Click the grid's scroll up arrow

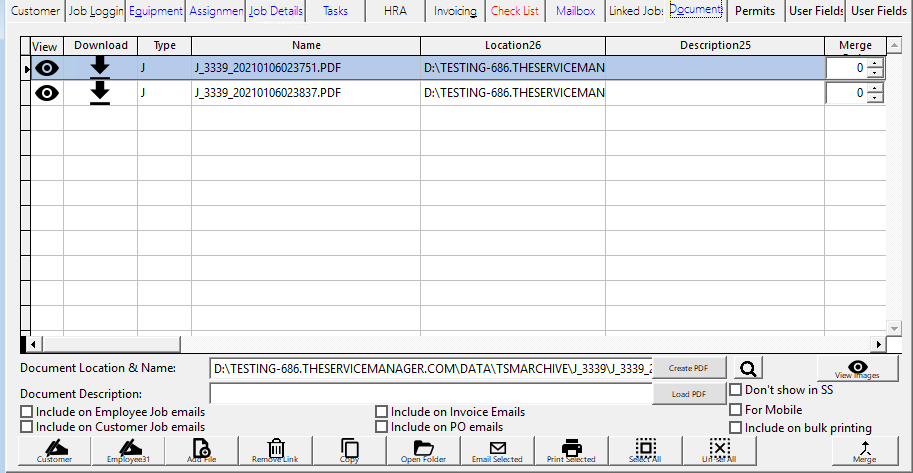(894, 45)
